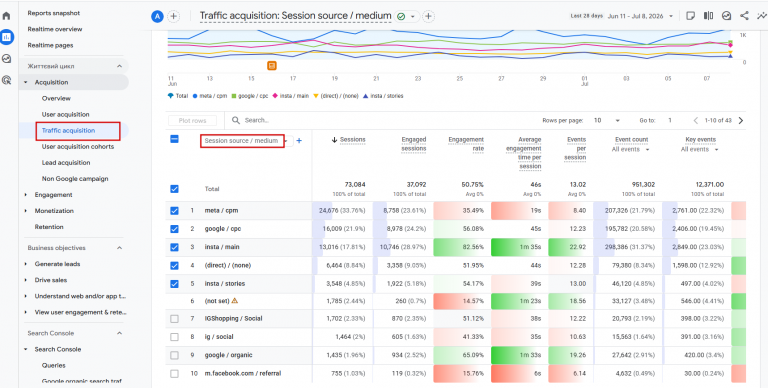Viewport: 768px width, 388px height.
Task: Go to the Home icon in the left rail
Action: (x=7, y=16)
